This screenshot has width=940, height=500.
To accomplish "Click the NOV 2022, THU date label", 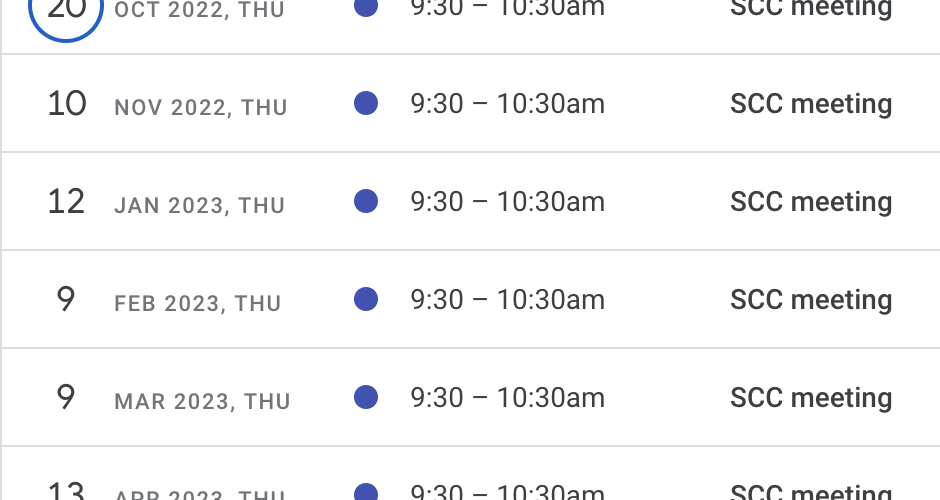I will pos(201,107).
